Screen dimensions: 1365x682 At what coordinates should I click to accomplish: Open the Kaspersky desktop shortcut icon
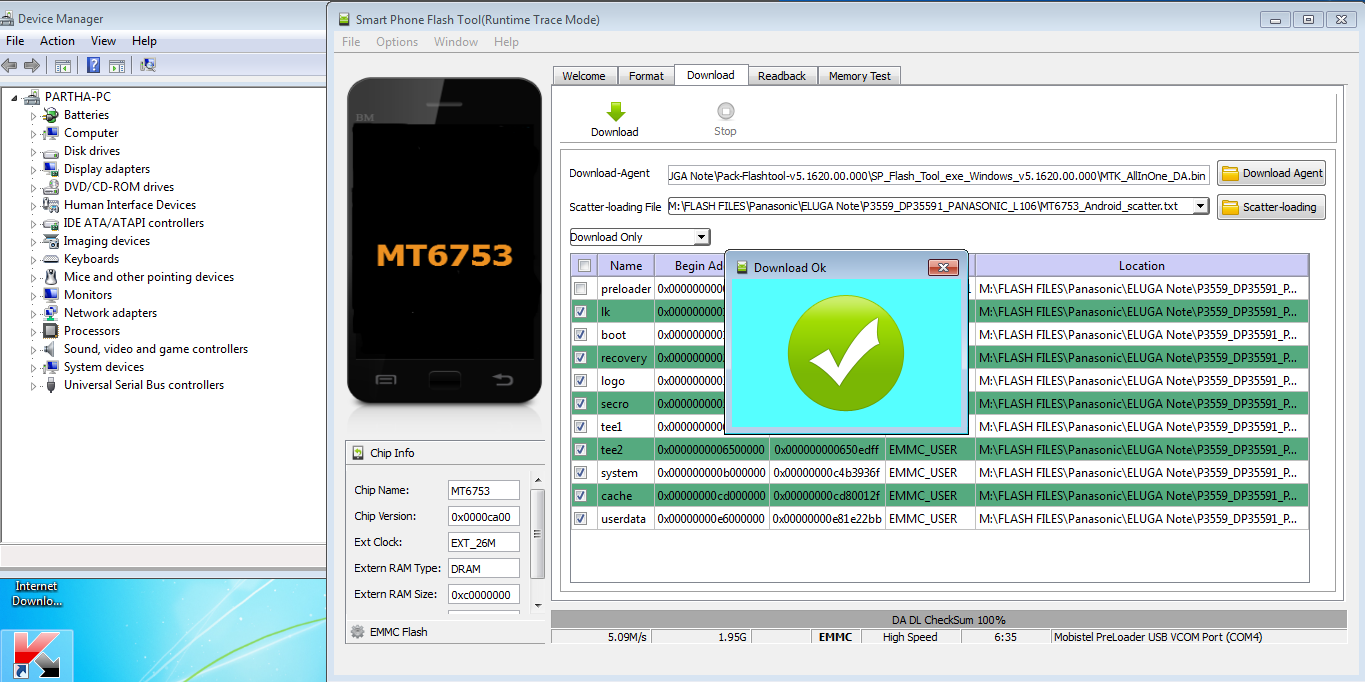[36, 655]
